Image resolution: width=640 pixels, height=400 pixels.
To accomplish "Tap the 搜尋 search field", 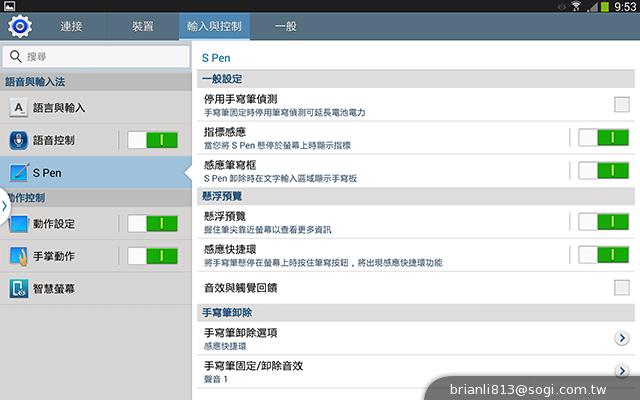I will point(100,57).
